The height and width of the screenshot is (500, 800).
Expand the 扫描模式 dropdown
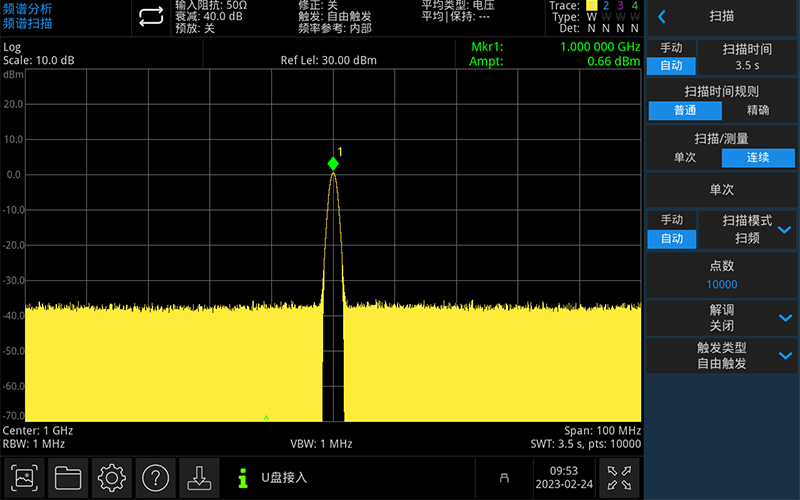coord(784,229)
